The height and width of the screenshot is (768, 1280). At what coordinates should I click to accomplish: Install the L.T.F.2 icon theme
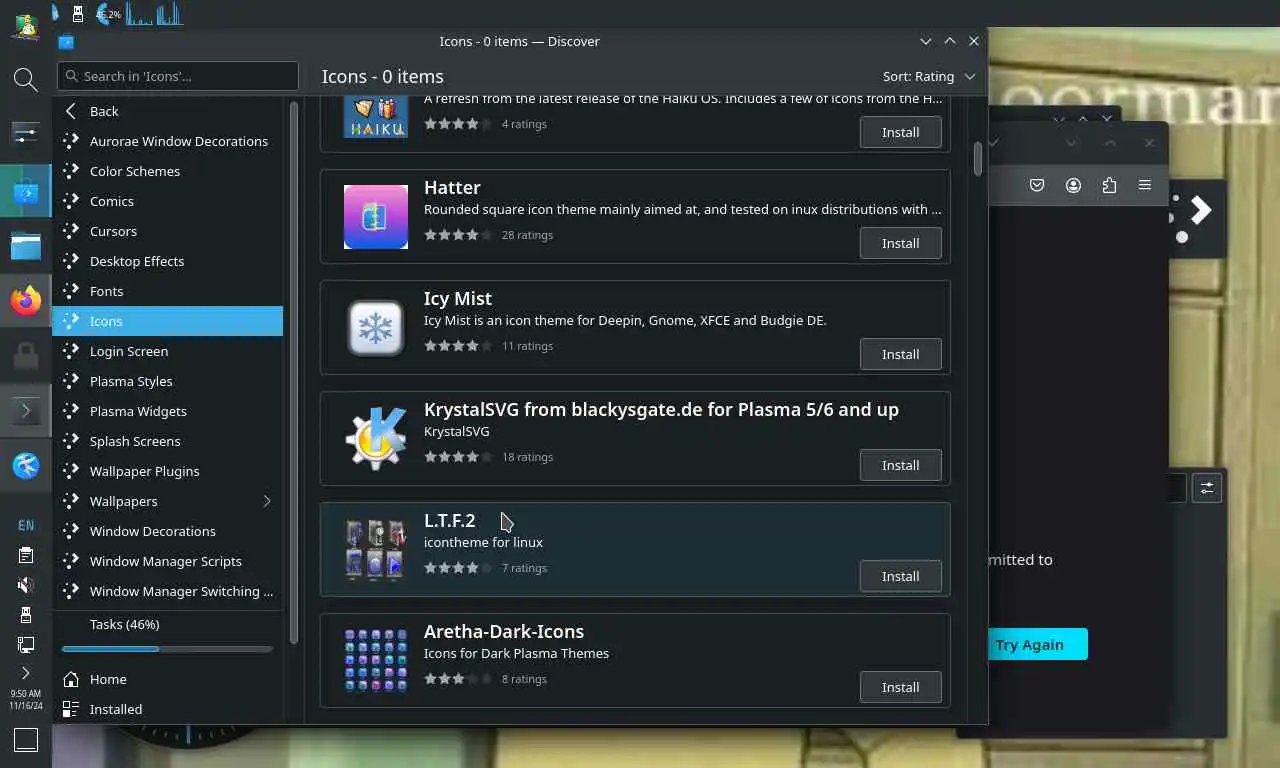click(x=900, y=576)
